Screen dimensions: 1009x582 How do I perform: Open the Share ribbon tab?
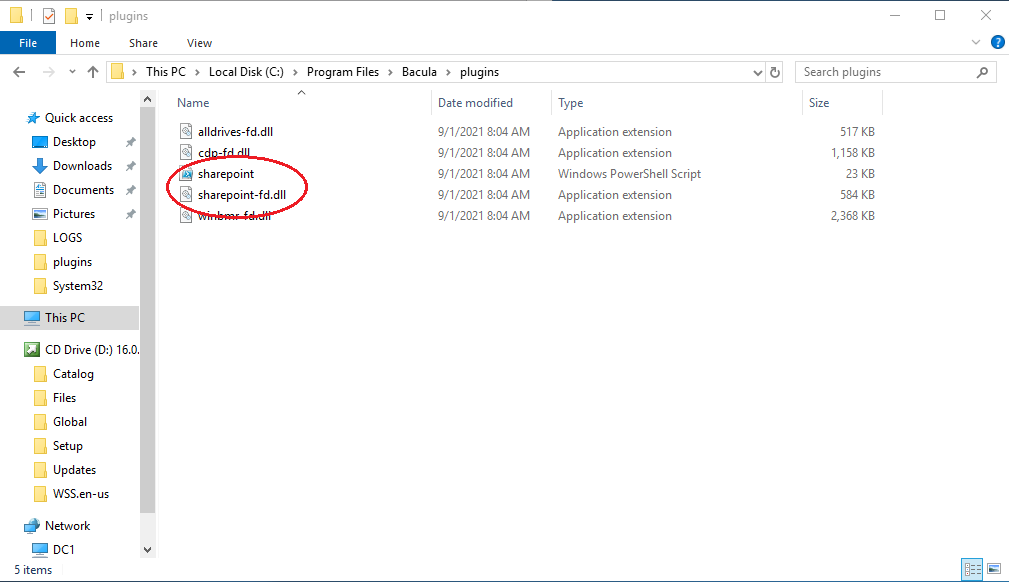[143, 43]
